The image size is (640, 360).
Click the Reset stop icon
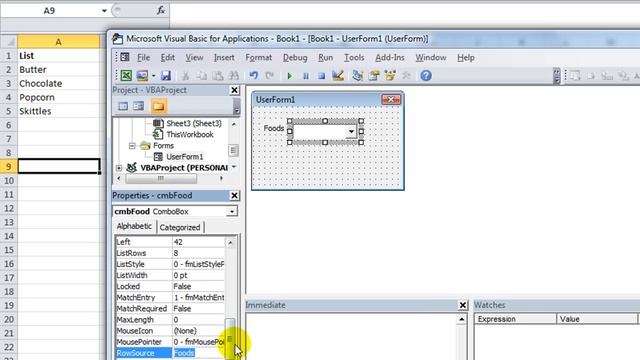(321, 76)
